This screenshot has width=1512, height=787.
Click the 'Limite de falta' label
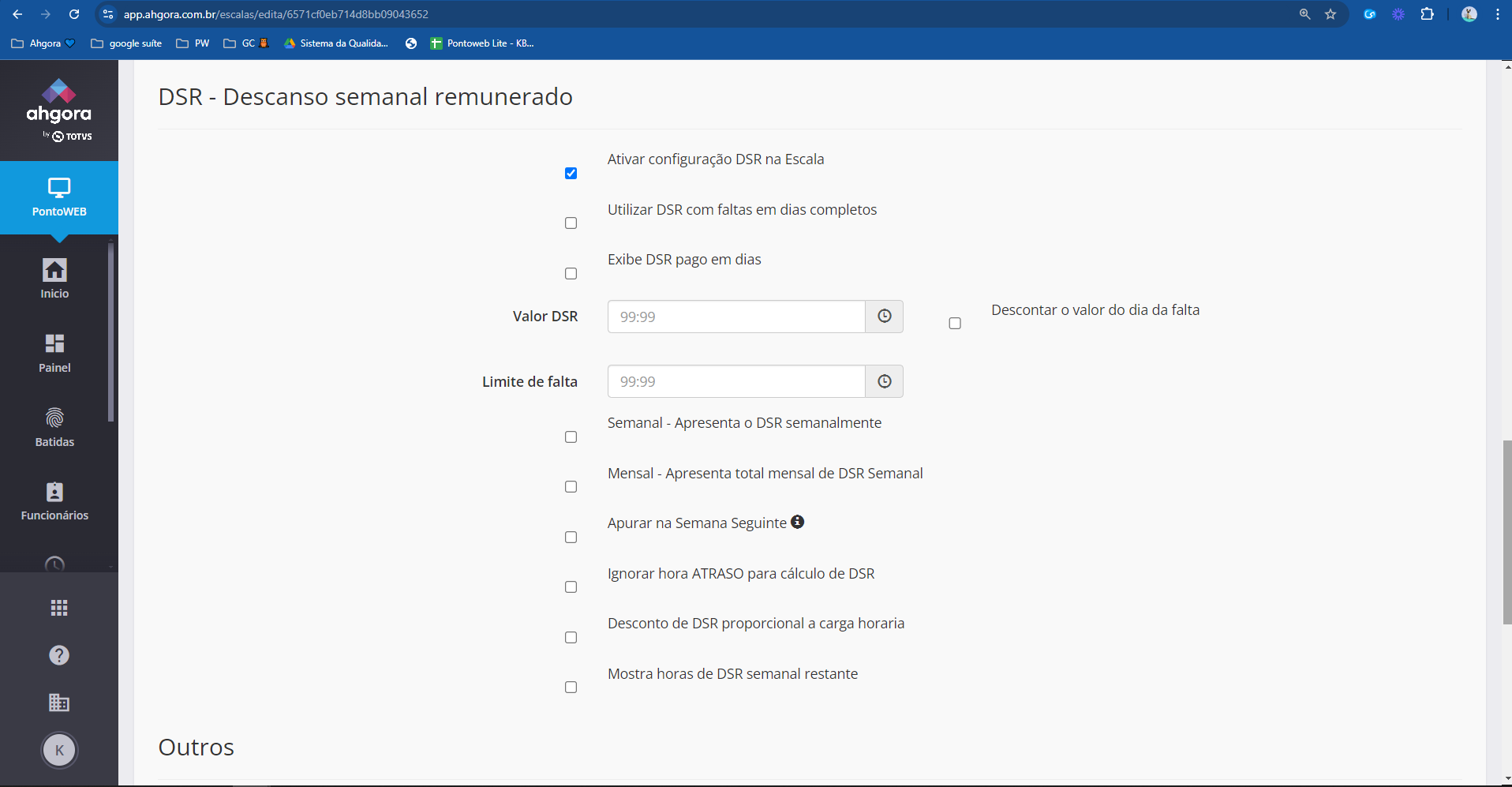[530, 381]
